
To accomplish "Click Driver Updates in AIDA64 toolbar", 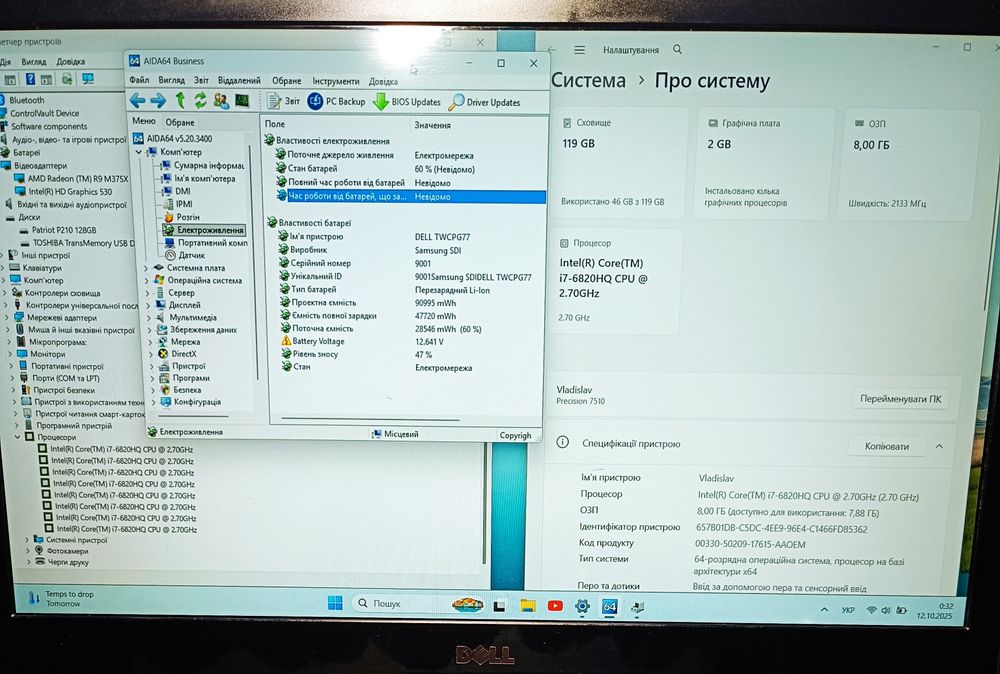I will click(x=485, y=102).
